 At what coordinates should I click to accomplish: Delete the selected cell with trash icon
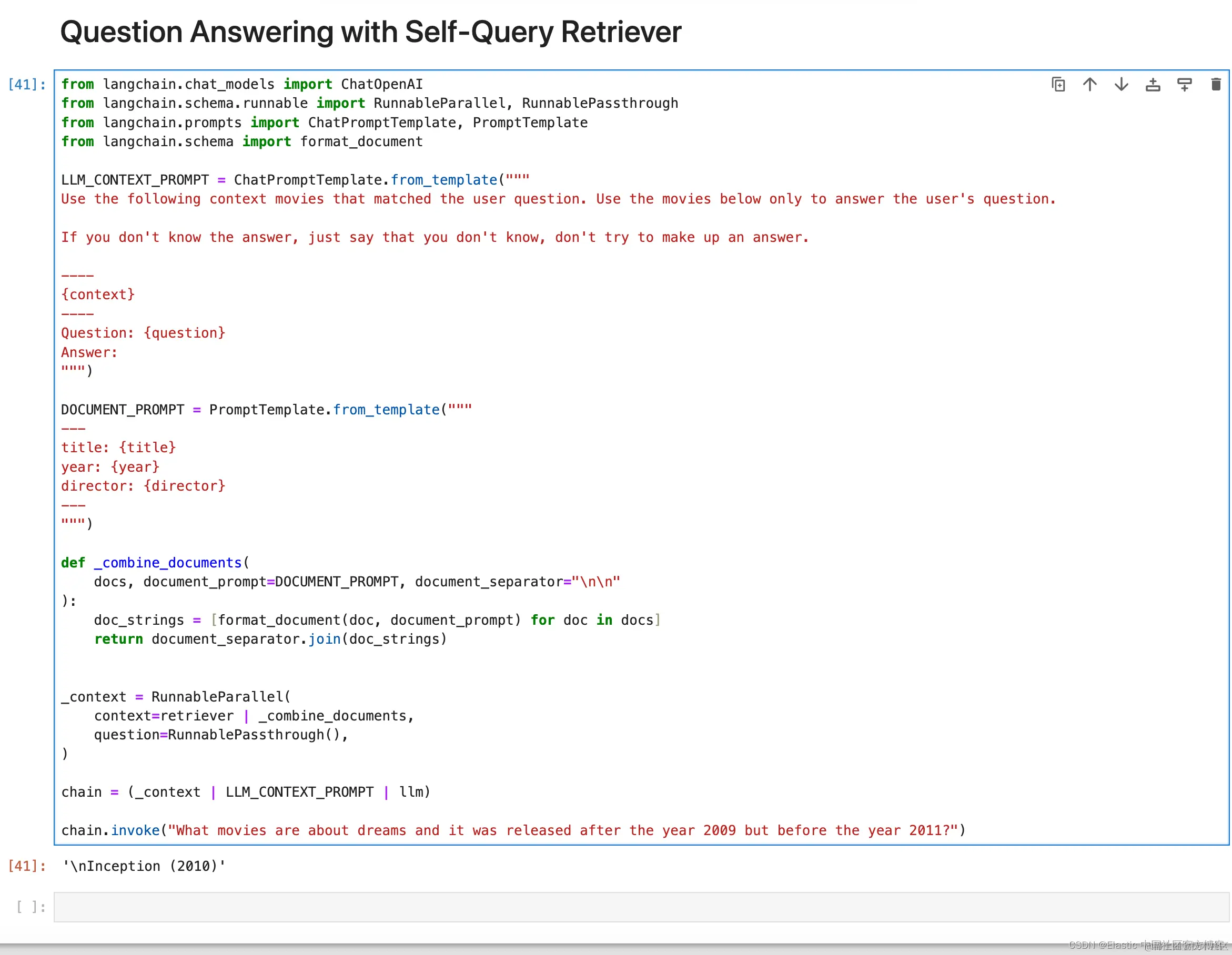click(1216, 85)
